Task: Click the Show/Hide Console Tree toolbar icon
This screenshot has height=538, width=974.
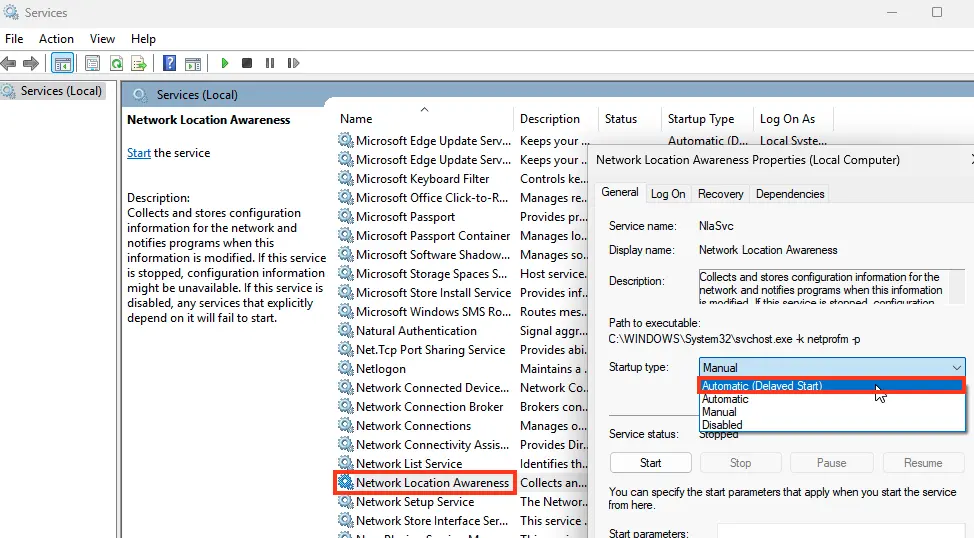Action: 62,63
